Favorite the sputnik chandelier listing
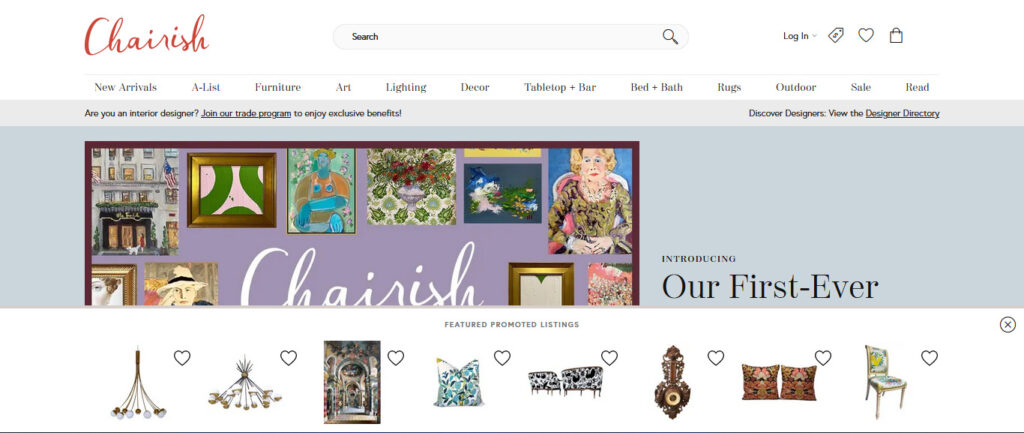The width and height of the screenshot is (1024, 433). pyautogui.click(x=289, y=358)
